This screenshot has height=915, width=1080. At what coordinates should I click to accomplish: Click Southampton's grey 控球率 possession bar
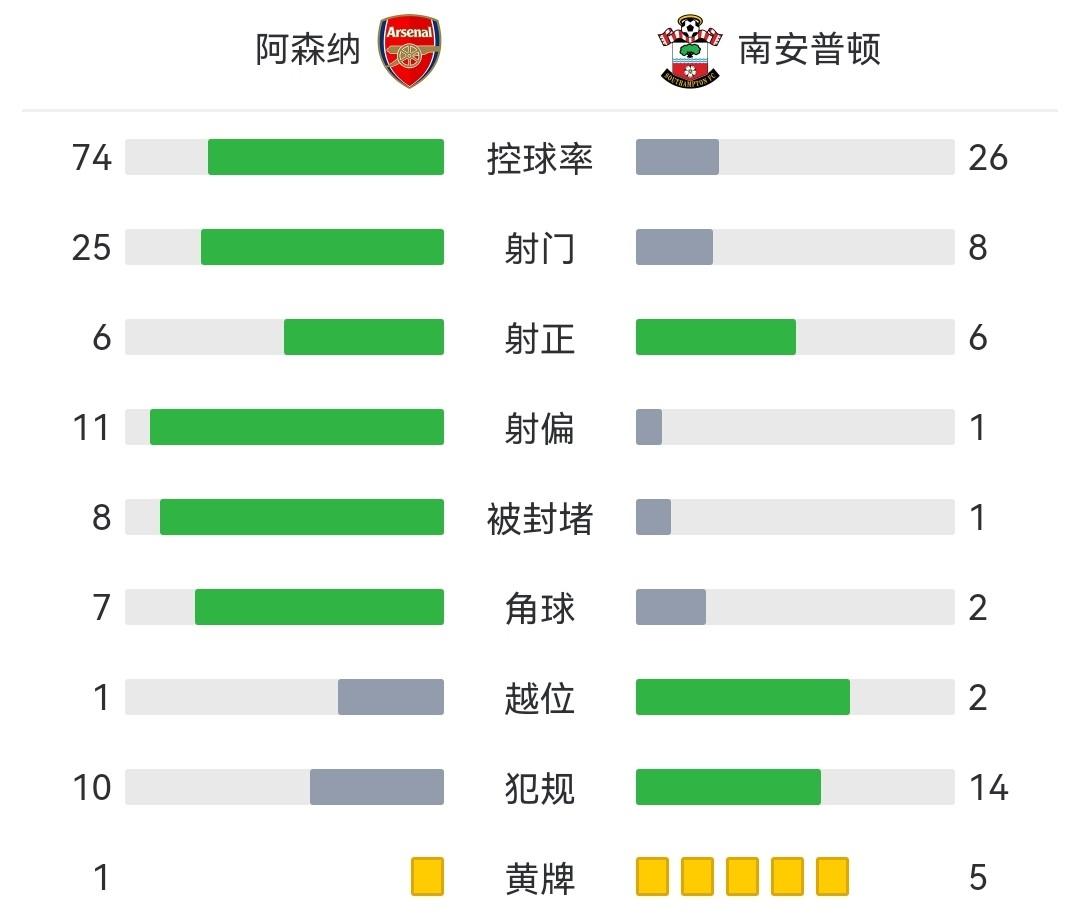677,157
